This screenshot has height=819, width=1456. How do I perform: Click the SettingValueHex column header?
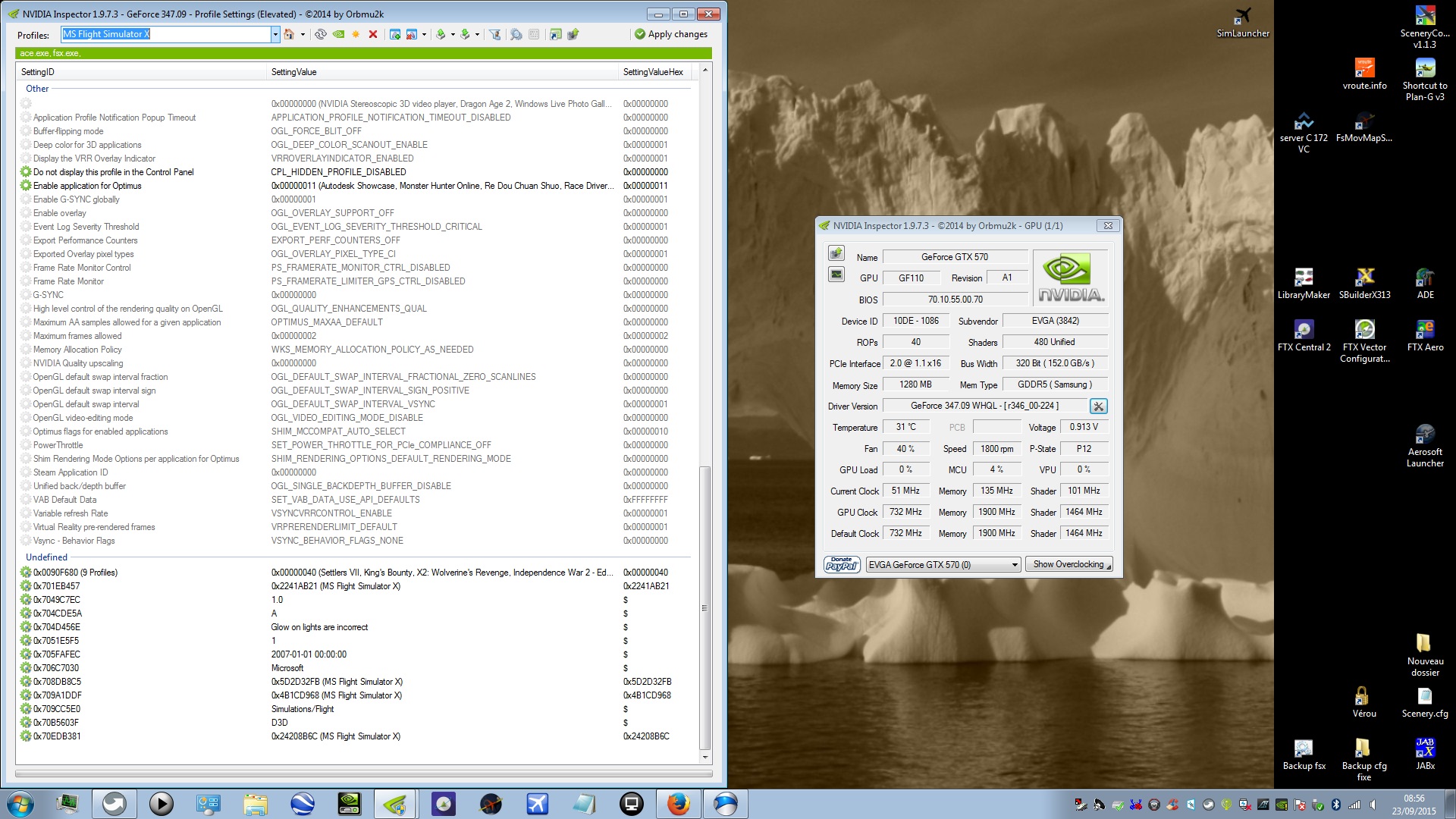[x=656, y=72]
